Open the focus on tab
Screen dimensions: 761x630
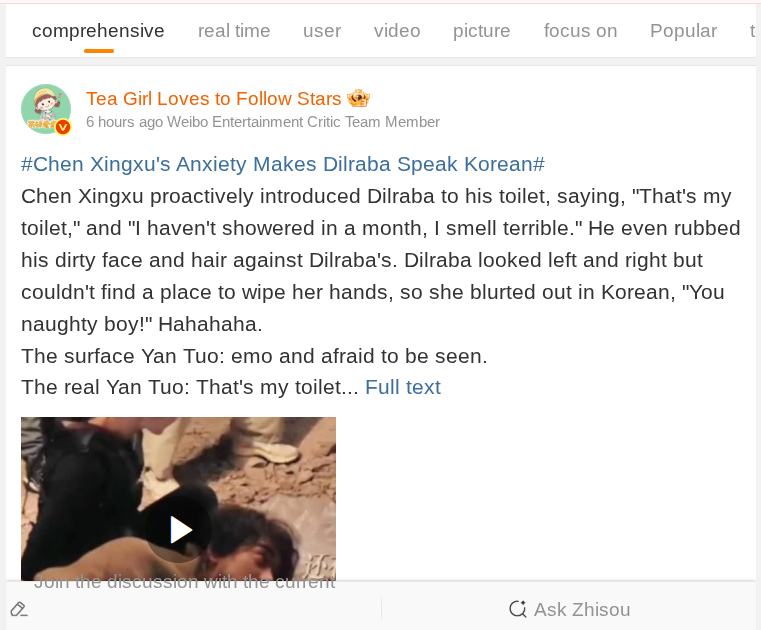(580, 31)
